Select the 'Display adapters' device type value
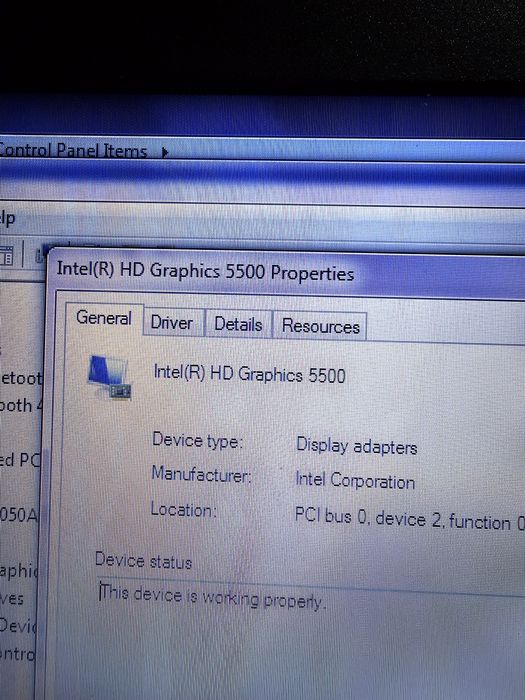This screenshot has width=525, height=700. tap(357, 446)
